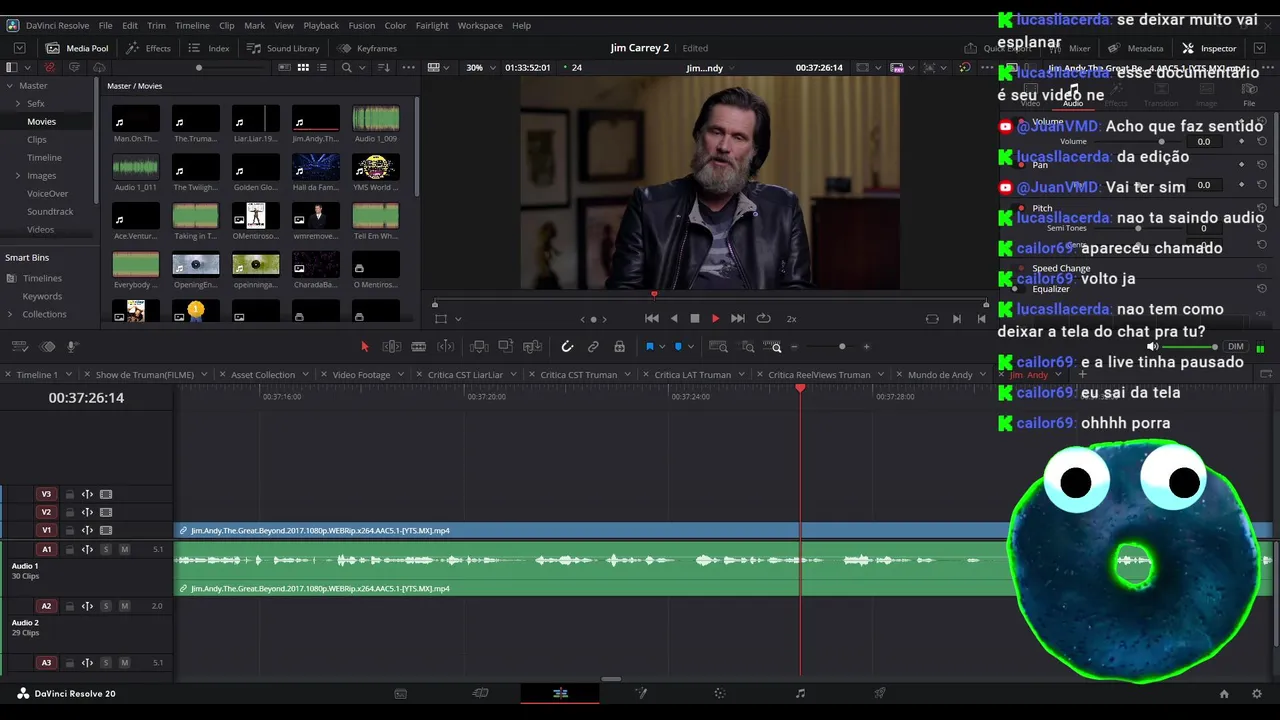
Task: Open the Color page icon
Action: tap(720, 693)
